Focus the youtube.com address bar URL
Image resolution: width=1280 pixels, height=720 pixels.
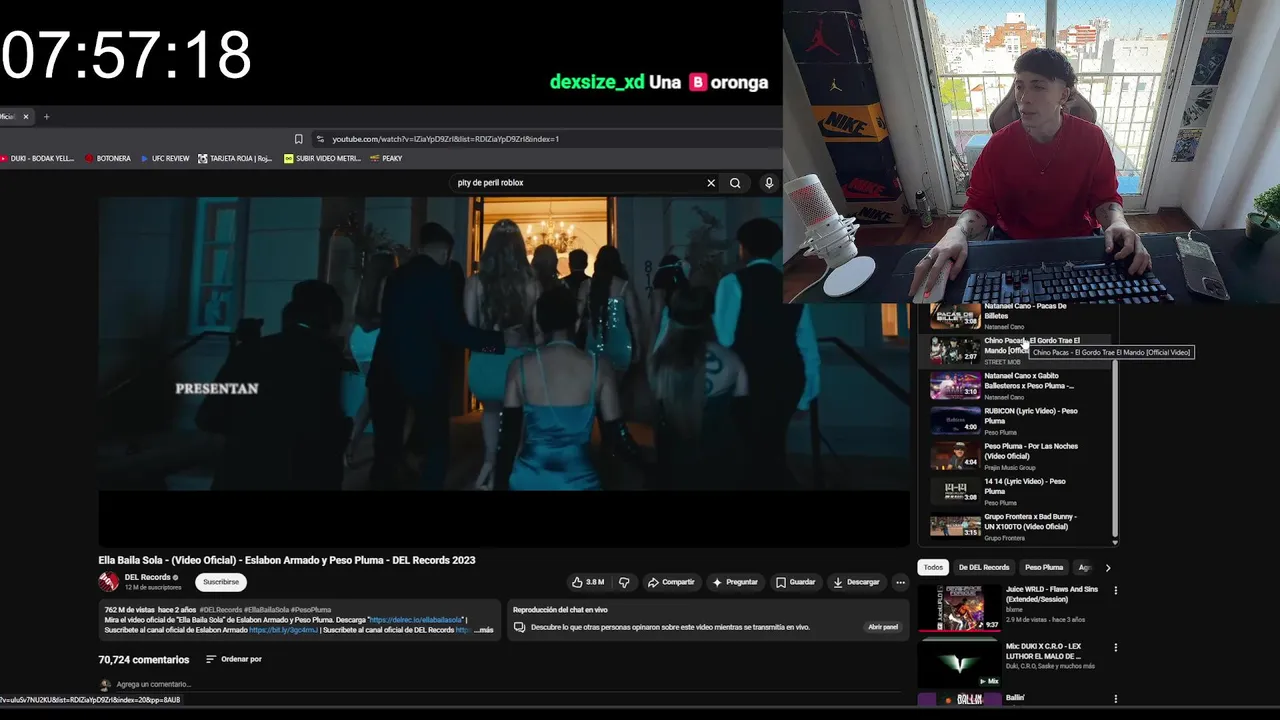[445, 139]
